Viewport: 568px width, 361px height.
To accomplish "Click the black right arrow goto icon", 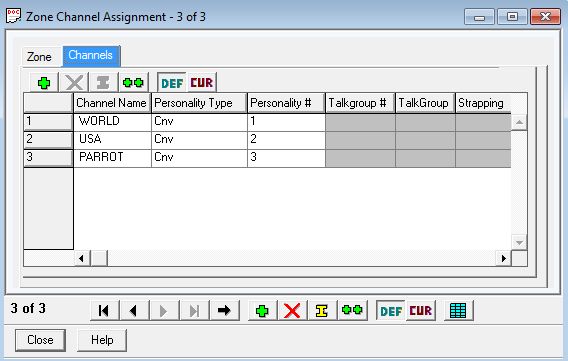I will point(224,310).
